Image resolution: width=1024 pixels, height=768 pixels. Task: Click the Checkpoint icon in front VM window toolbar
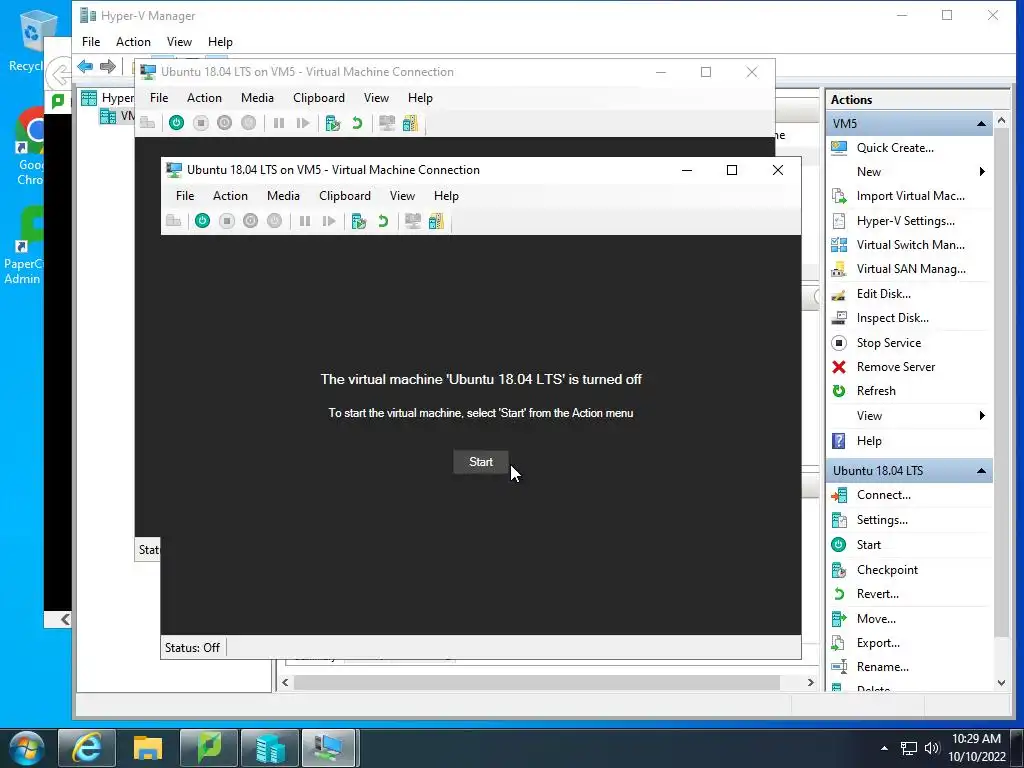click(359, 221)
